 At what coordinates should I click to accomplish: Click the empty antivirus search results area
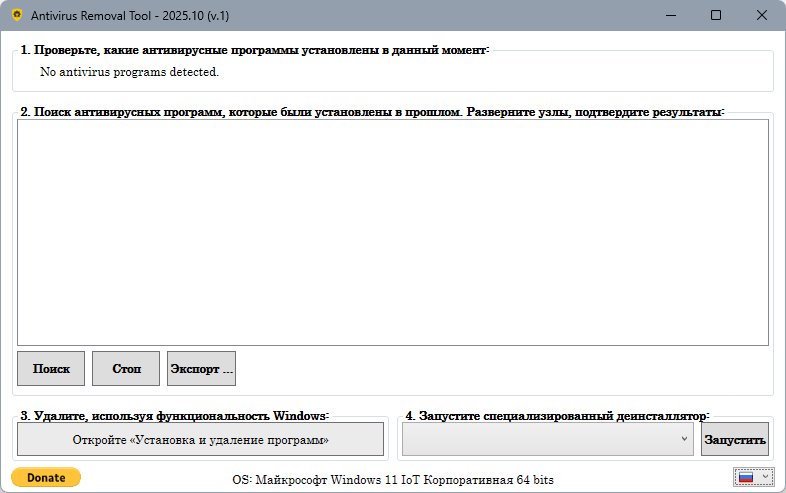pyautogui.click(x=392, y=232)
